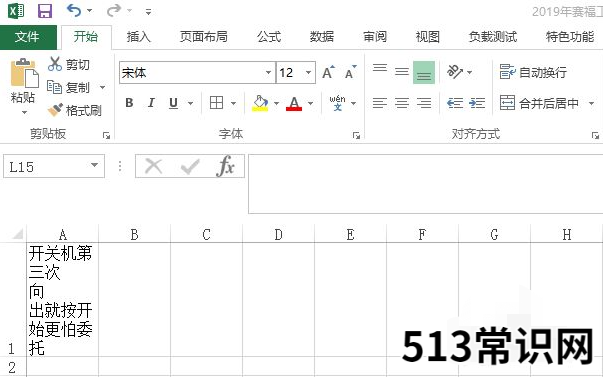603x377 pixels.
Task: Switch to the 视图 View tab
Action: [x=428, y=37]
